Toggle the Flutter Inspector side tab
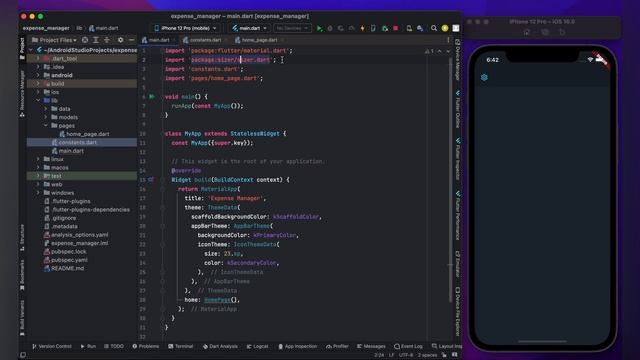 [458, 158]
